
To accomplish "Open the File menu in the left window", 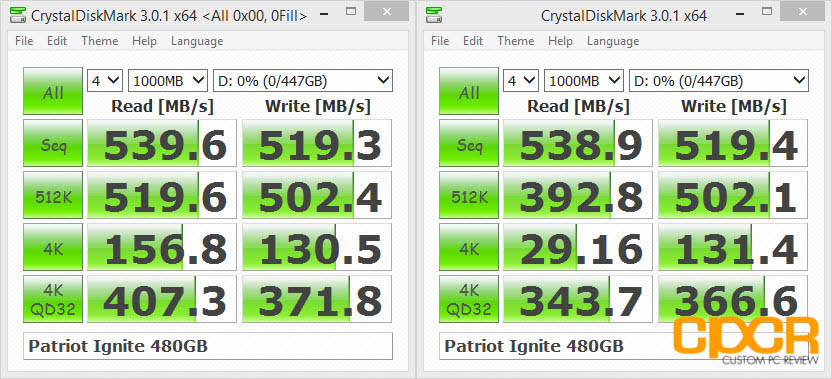I will 24,41.
